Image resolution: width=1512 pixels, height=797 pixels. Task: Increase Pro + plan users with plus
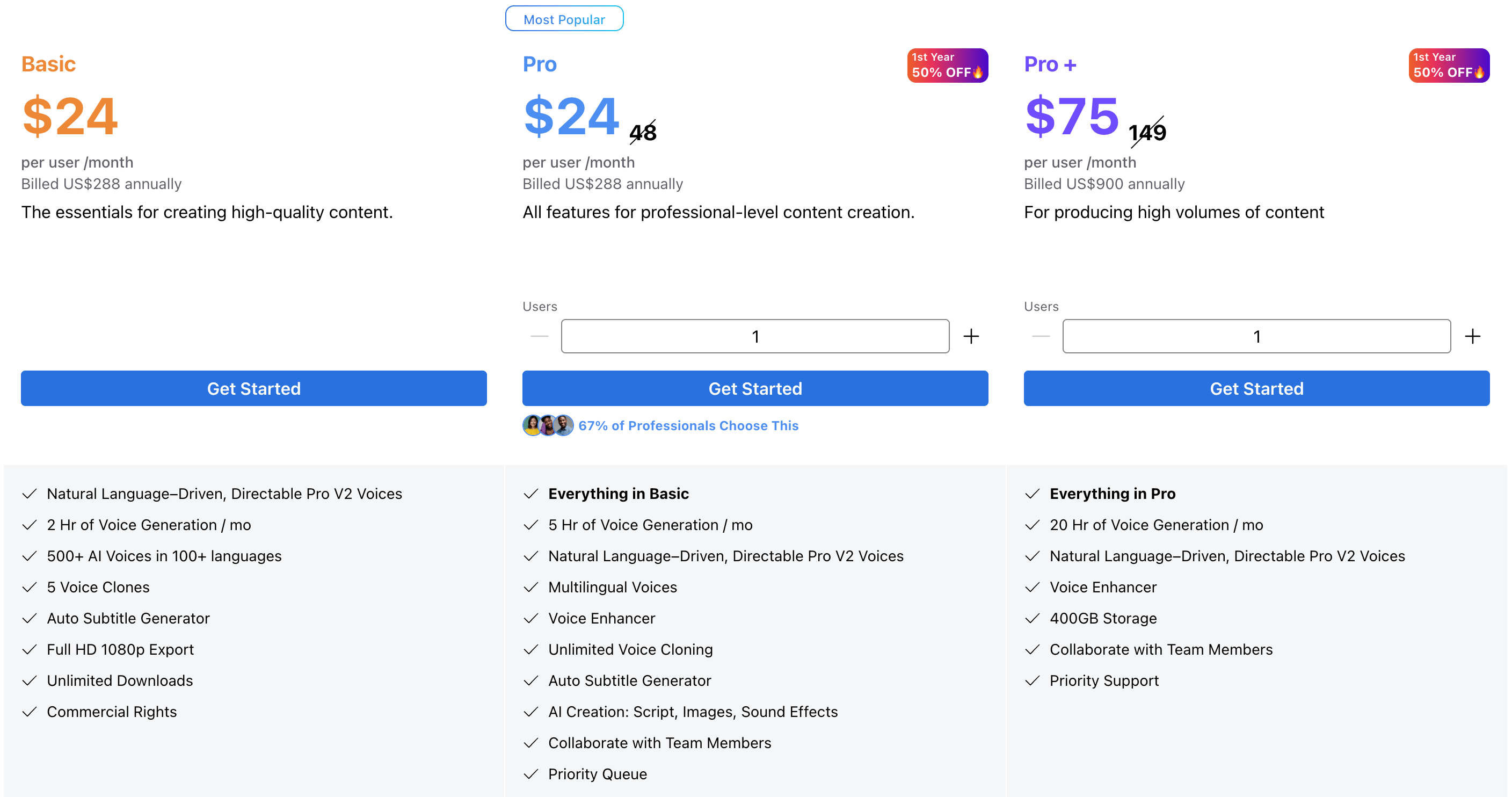point(1472,336)
